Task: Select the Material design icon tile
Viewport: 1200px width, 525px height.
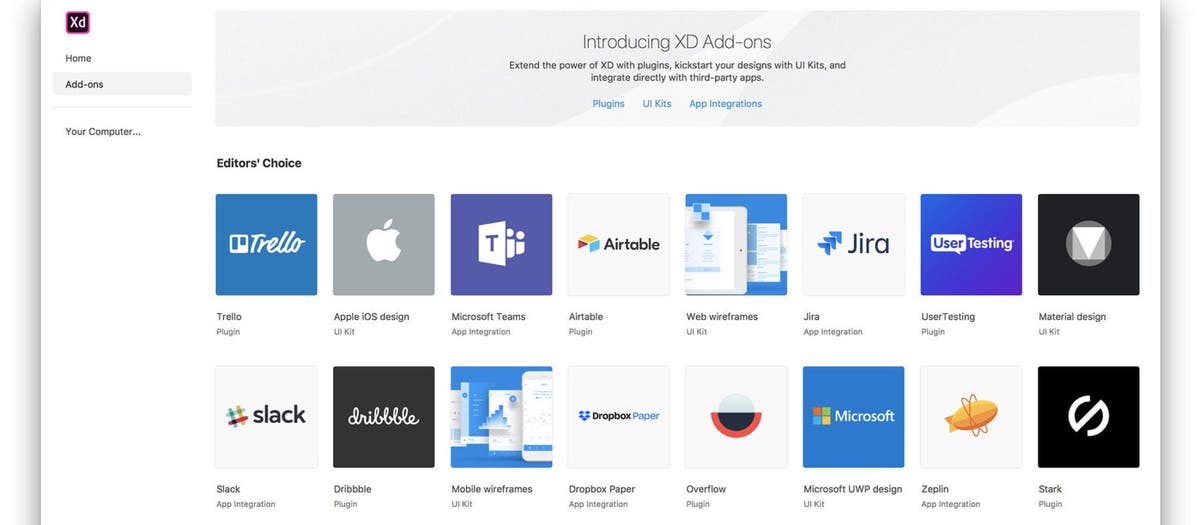Action: pos(1089,244)
